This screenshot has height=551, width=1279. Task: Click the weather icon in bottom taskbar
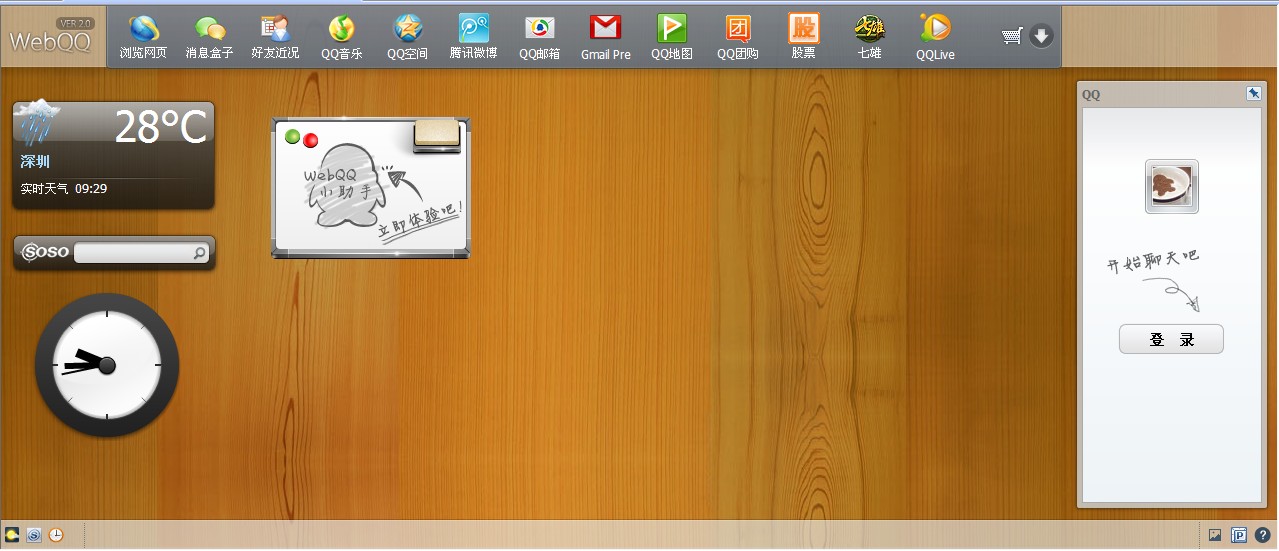(12, 535)
